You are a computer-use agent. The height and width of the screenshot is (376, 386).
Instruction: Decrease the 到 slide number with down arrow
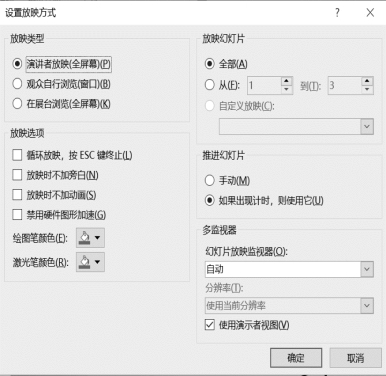(367, 90)
